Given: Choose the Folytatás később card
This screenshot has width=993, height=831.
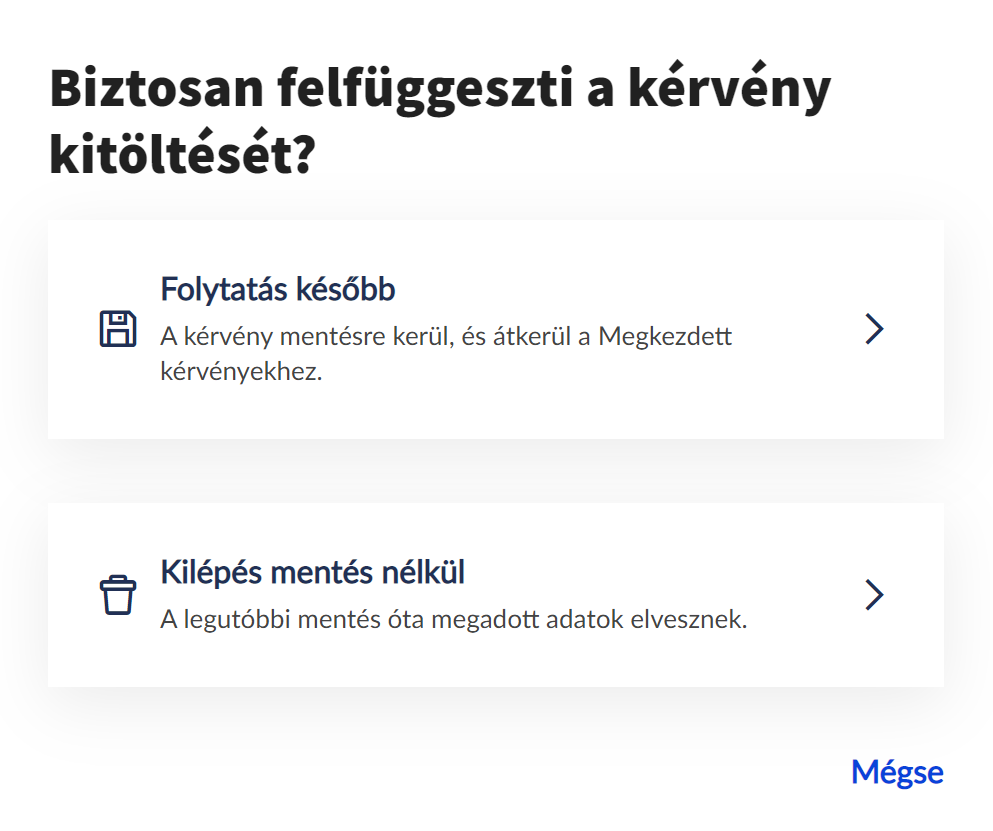Looking at the screenshot, I should (495, 329).
